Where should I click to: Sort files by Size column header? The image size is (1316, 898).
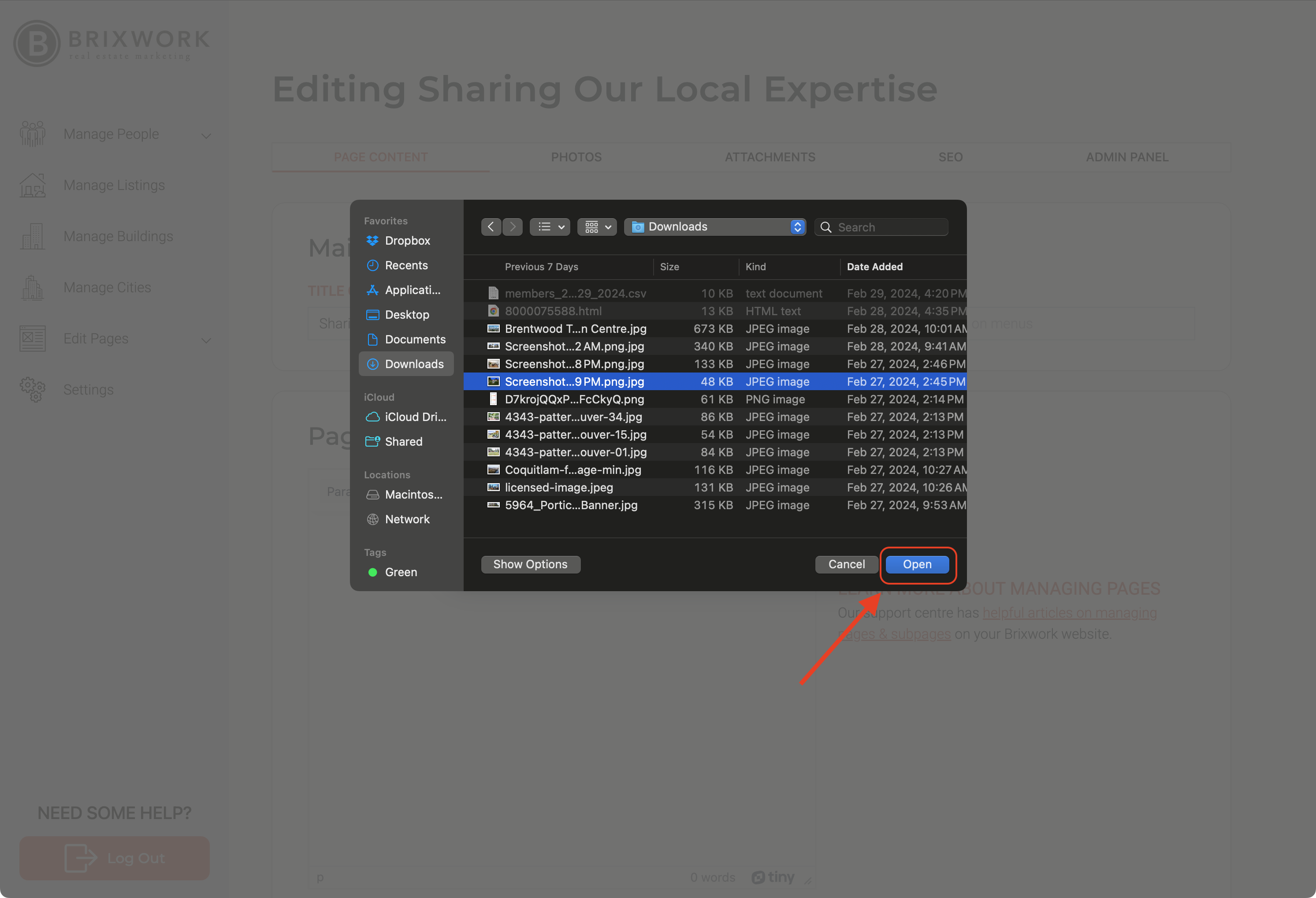(x=669, y=266)
